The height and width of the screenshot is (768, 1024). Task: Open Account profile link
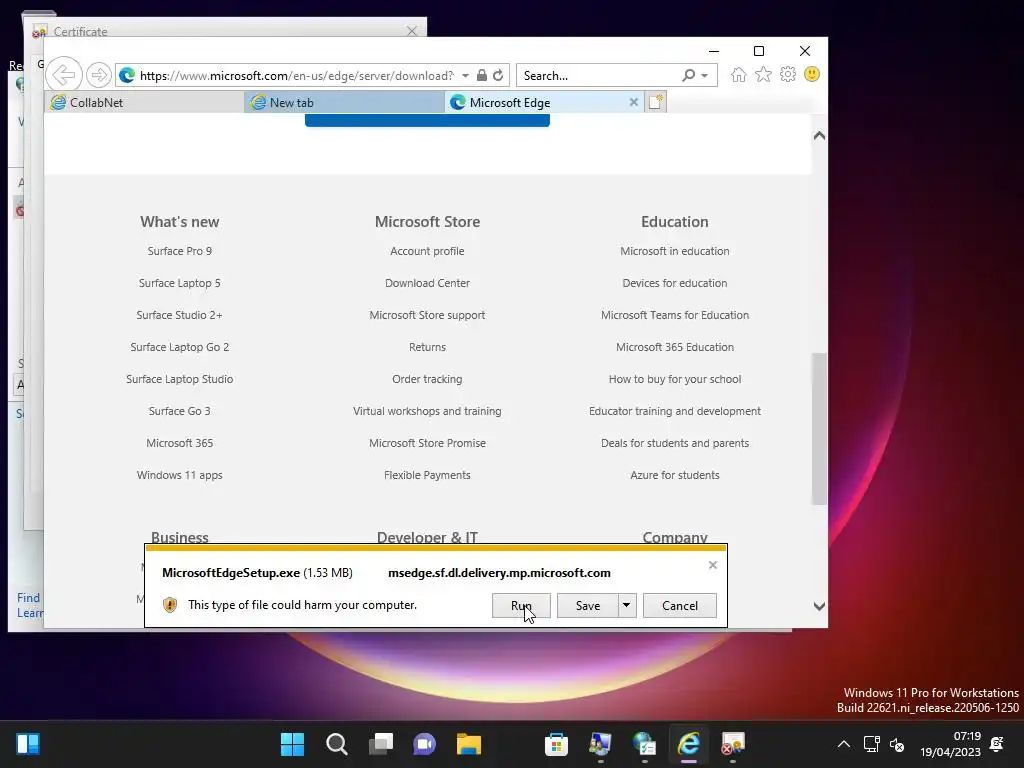(427, 251)
